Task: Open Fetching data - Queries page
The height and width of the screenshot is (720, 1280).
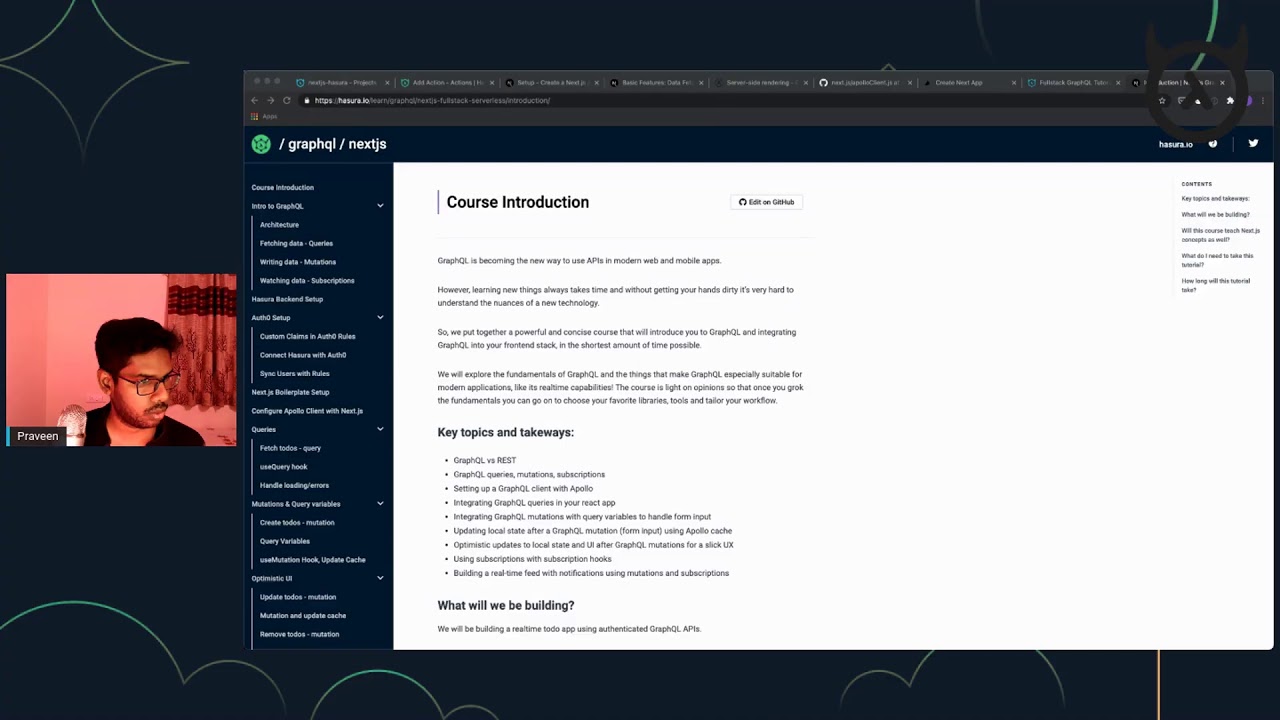Action: tap(296, 243)
